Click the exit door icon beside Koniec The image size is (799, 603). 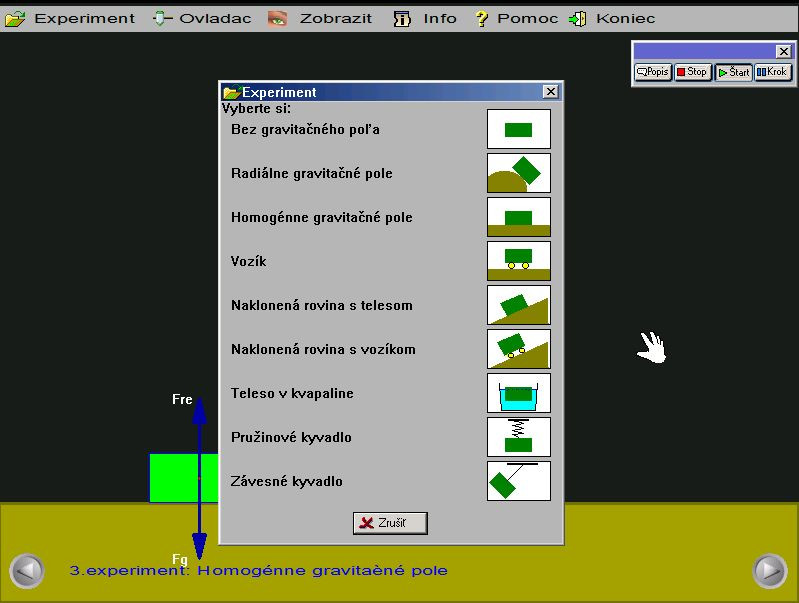[577, 19]
